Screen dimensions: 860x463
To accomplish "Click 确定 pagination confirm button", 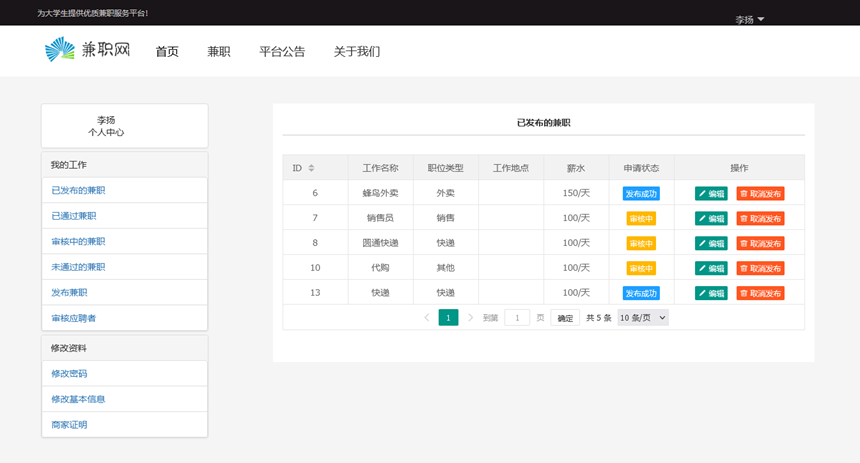I will point(565,318).
